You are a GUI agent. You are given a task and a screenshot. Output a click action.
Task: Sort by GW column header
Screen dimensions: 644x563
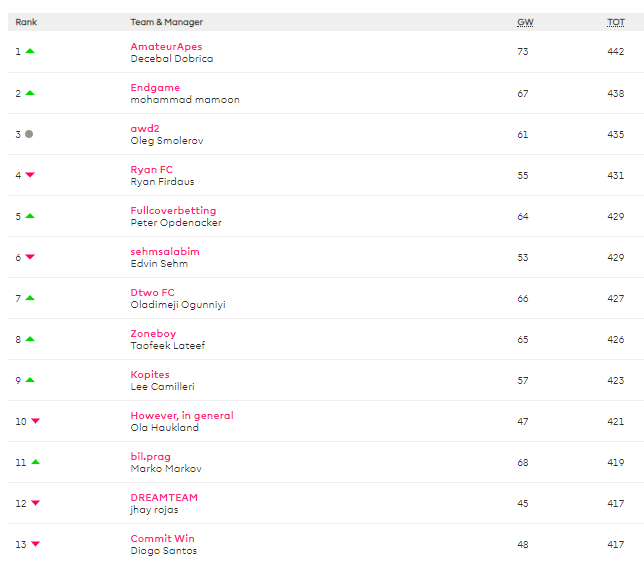[524, 21]
